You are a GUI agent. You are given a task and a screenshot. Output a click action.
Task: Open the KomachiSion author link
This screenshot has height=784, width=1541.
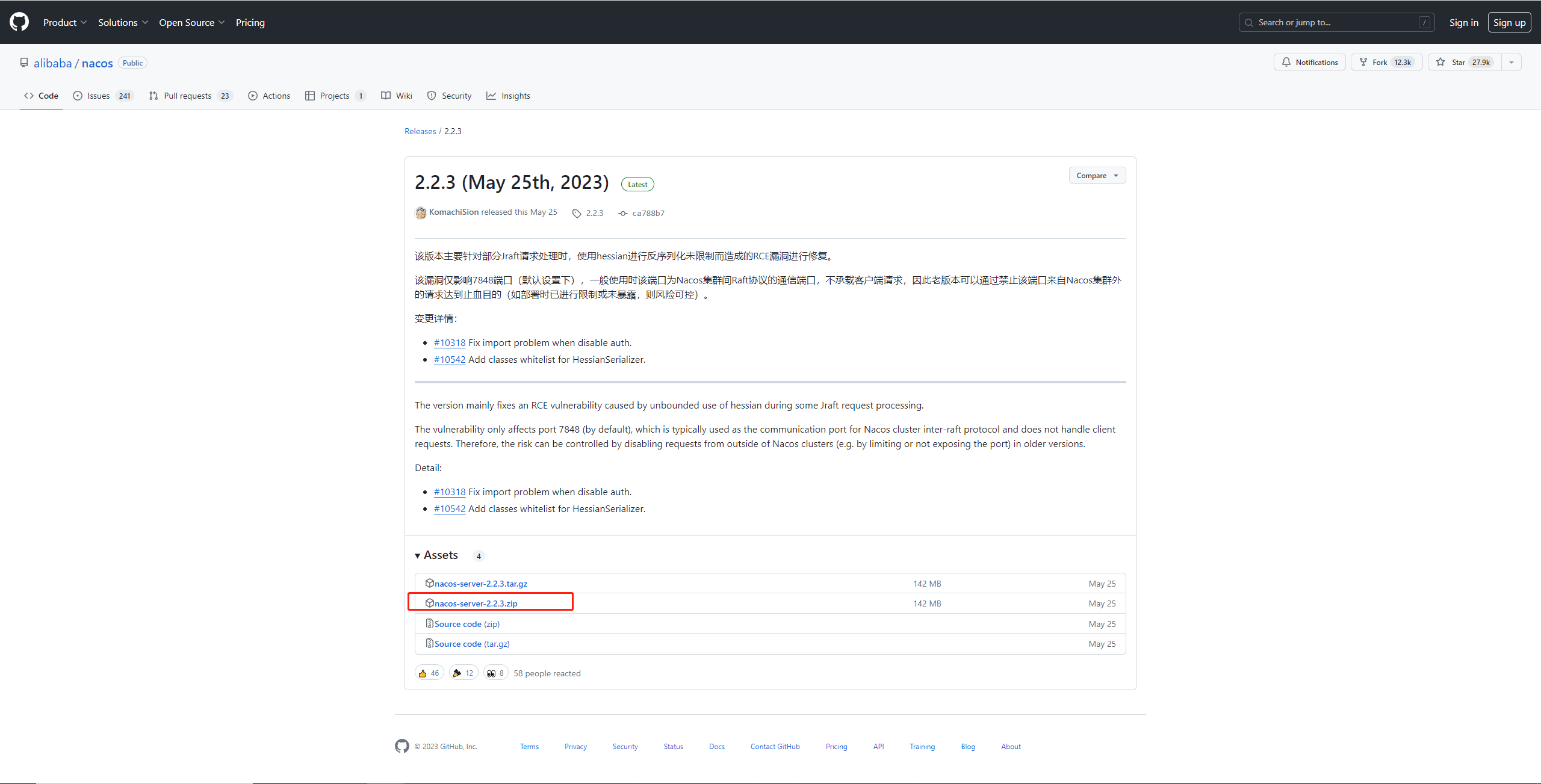(454, 212)
